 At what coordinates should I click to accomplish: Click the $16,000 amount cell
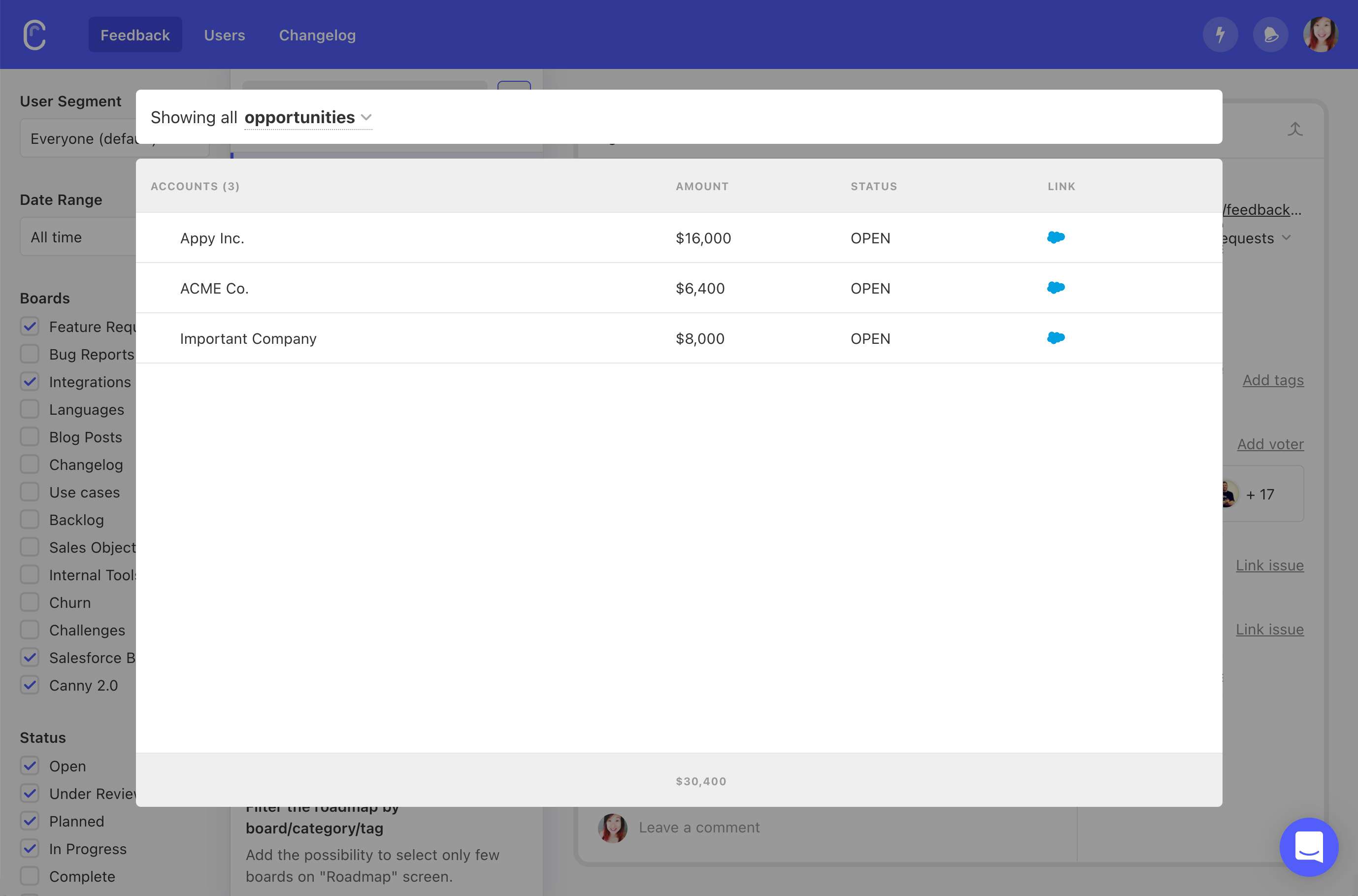(703, 238)
